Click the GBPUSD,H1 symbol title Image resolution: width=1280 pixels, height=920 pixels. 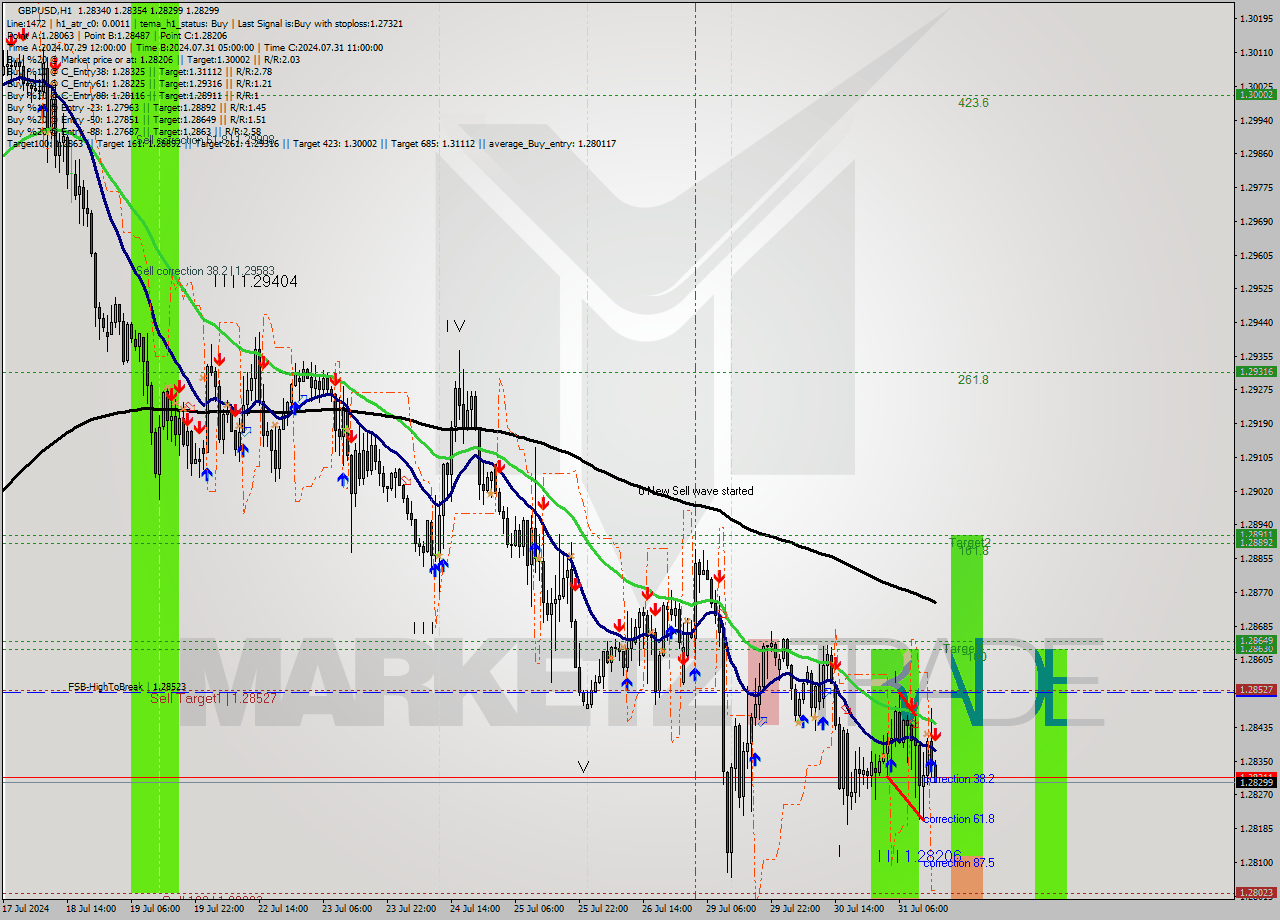coord(43,9)
